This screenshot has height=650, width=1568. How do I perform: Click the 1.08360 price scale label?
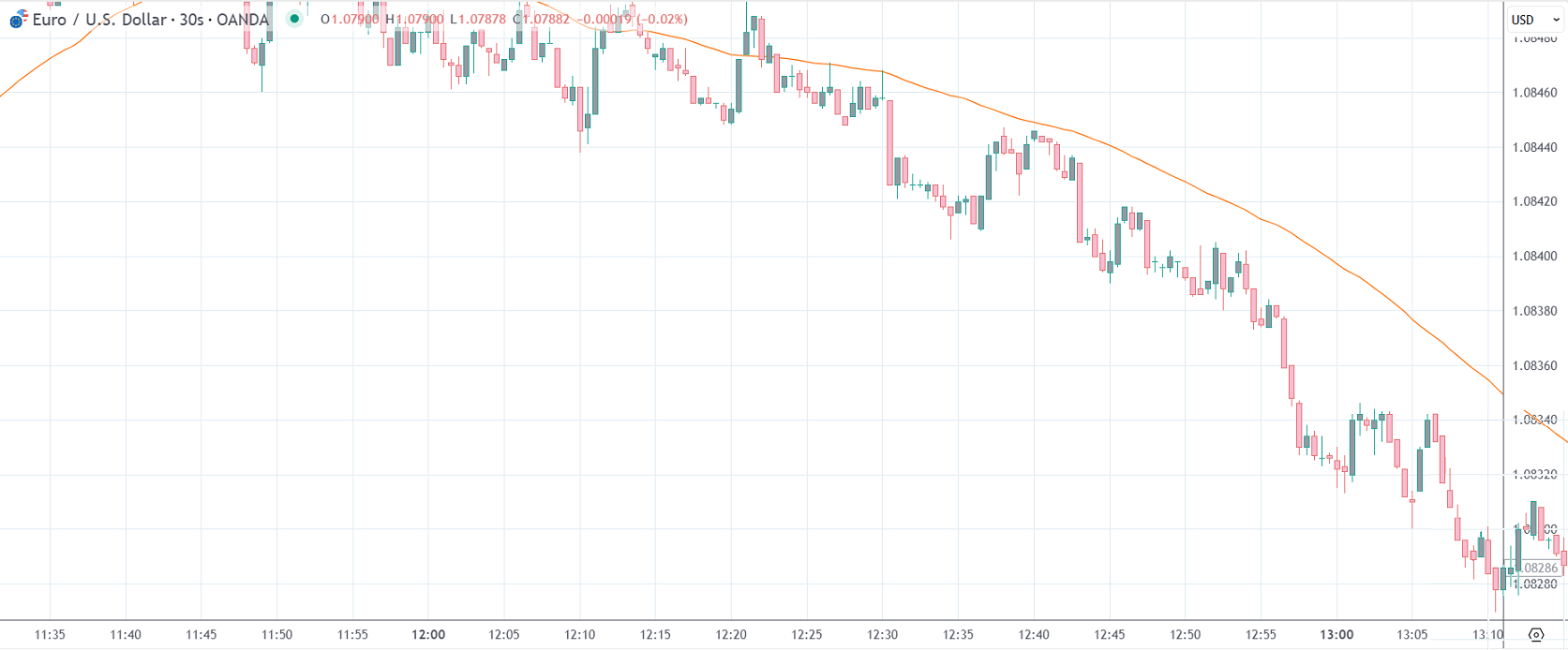tap(1535, 366)
